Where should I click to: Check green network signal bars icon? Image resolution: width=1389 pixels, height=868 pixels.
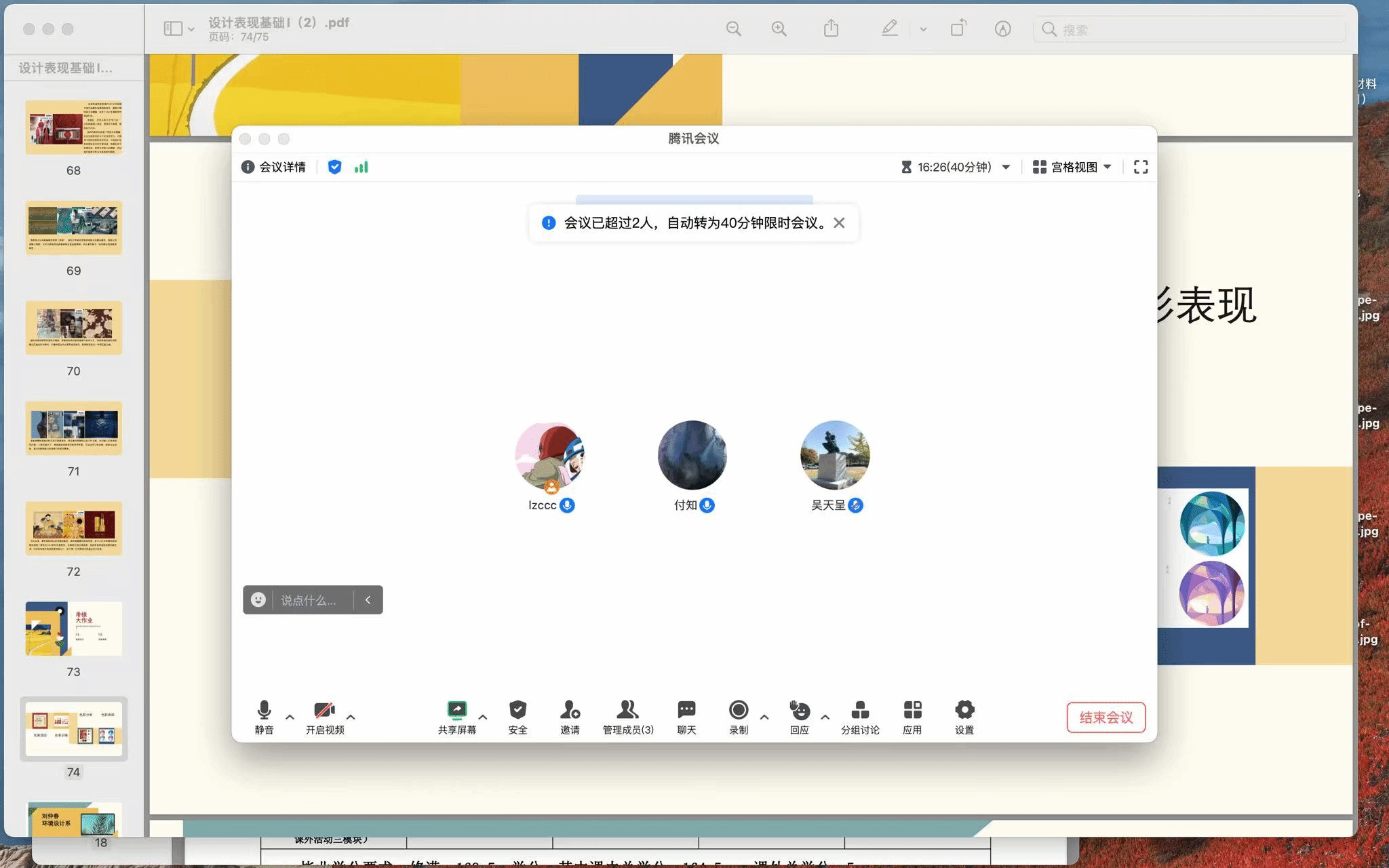tap(361, 167)
